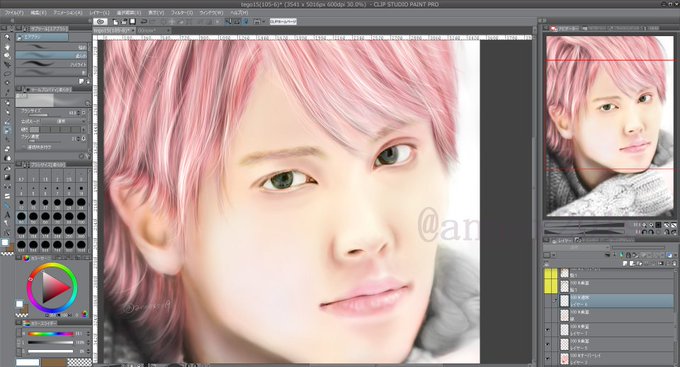The height and width of the screenshot is (367, 680).
Task: Show the hidden 肌 layer visibility cell
Action: coord(547,315)
